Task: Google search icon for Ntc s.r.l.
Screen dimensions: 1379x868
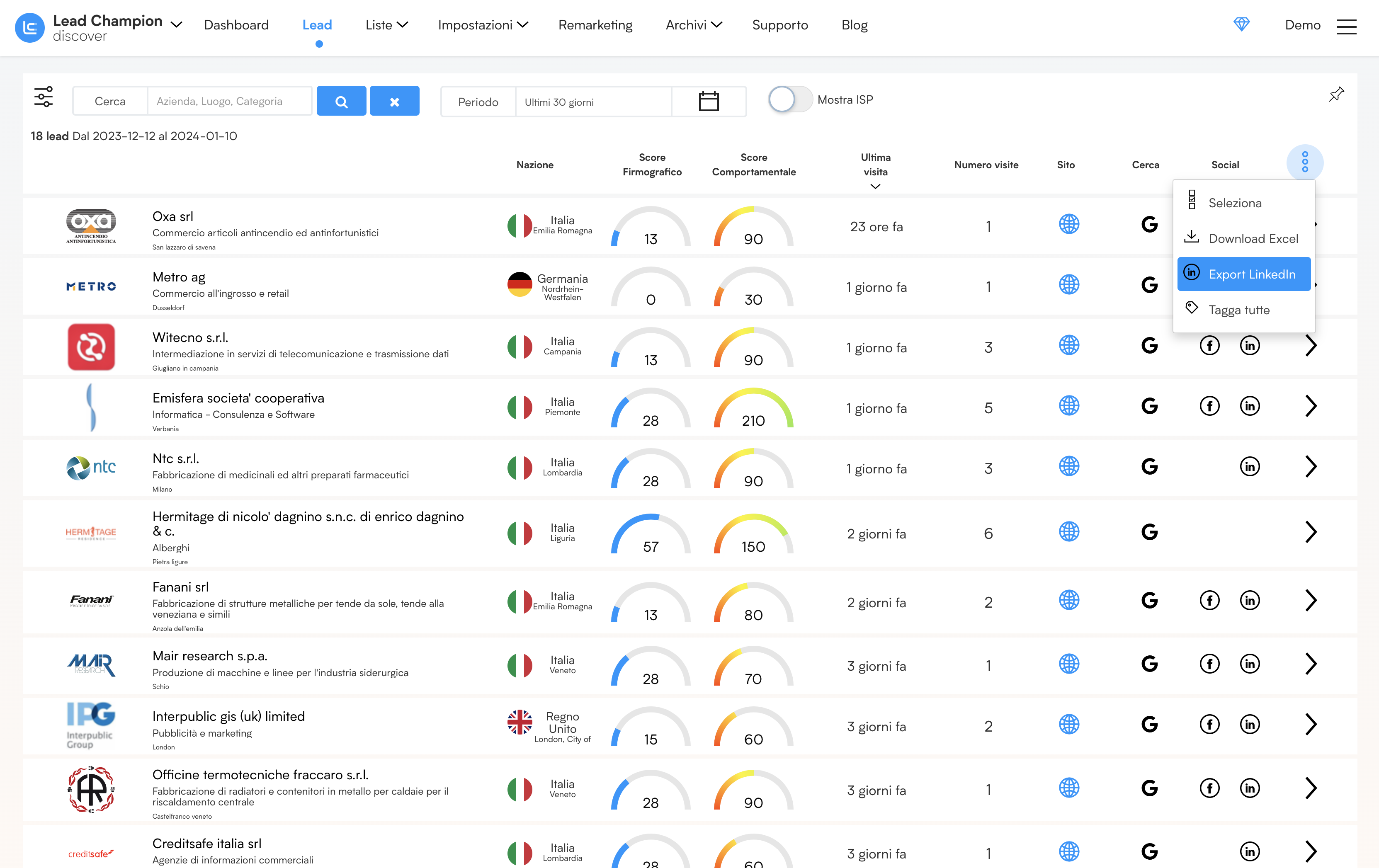Action: [1149, 467]
